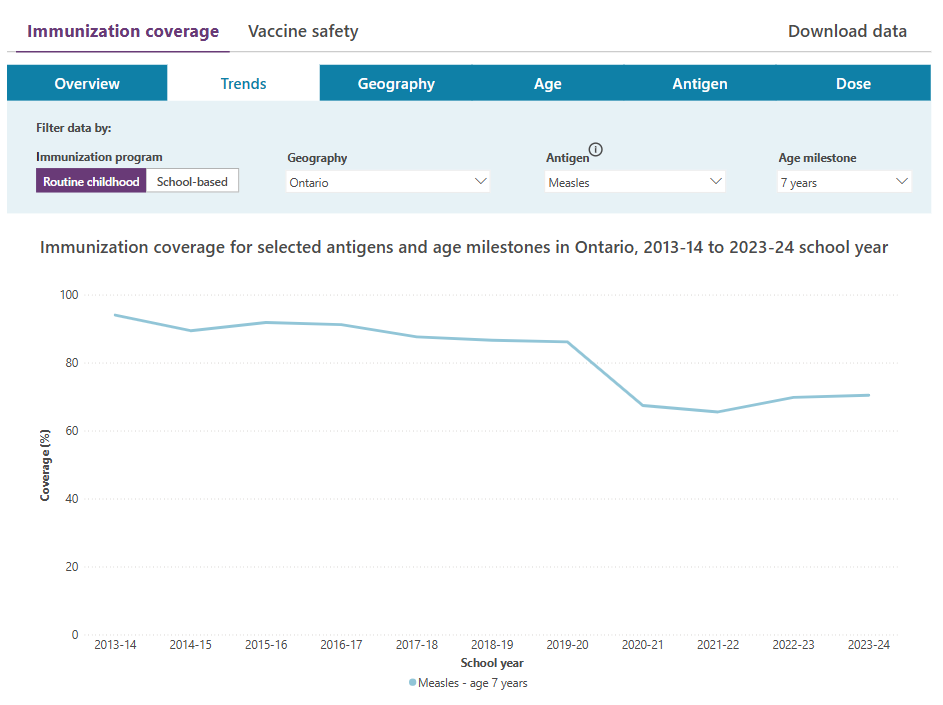Viewport: 943px width, 705px height.
Task: Open the Antigen tab
Action: pos(700,84)
